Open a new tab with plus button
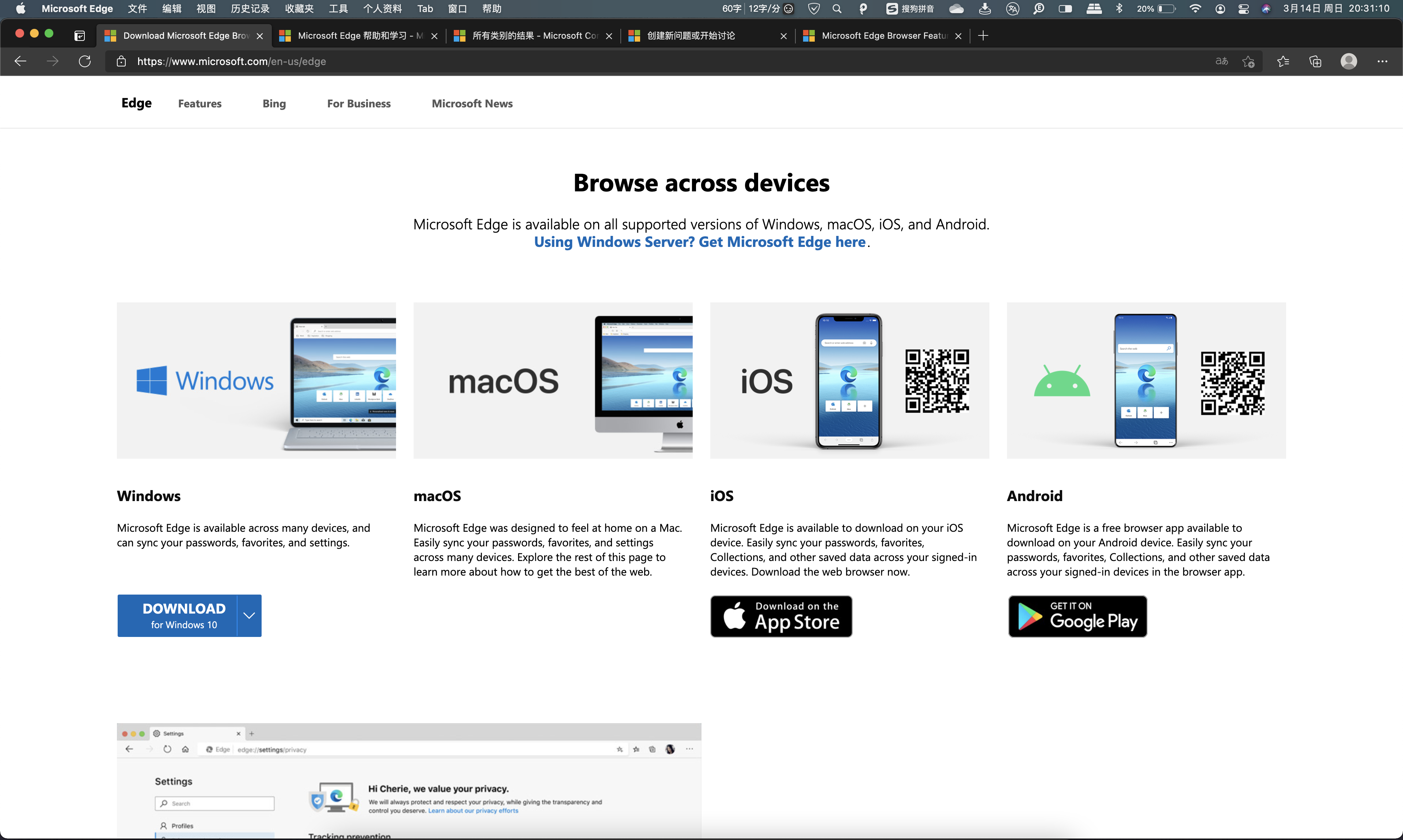Viewport: 1403px width, 840px height. pyautogui.click(x=984, y=36)
